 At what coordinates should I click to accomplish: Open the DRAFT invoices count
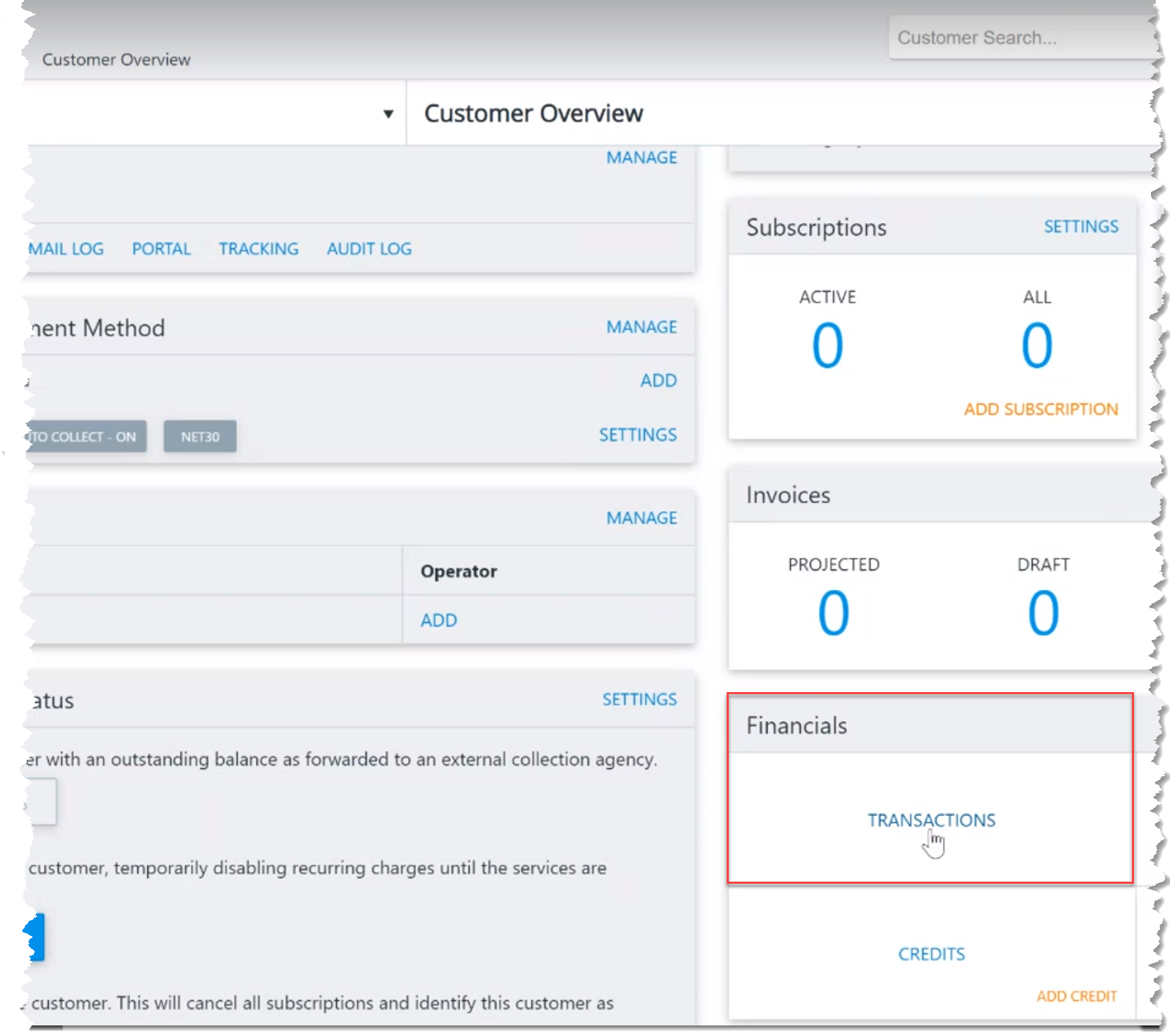pos(1043,613)
